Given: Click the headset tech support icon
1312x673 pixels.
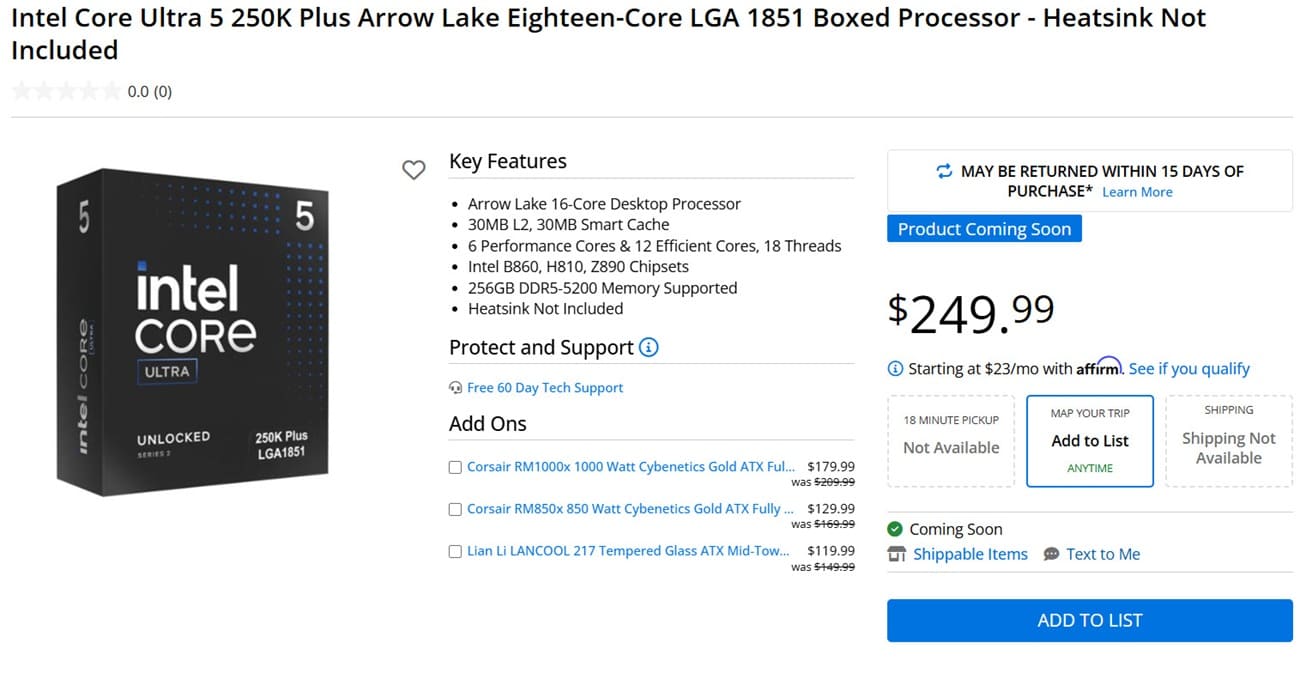Looking at the screenshot, I should (456, 388).
